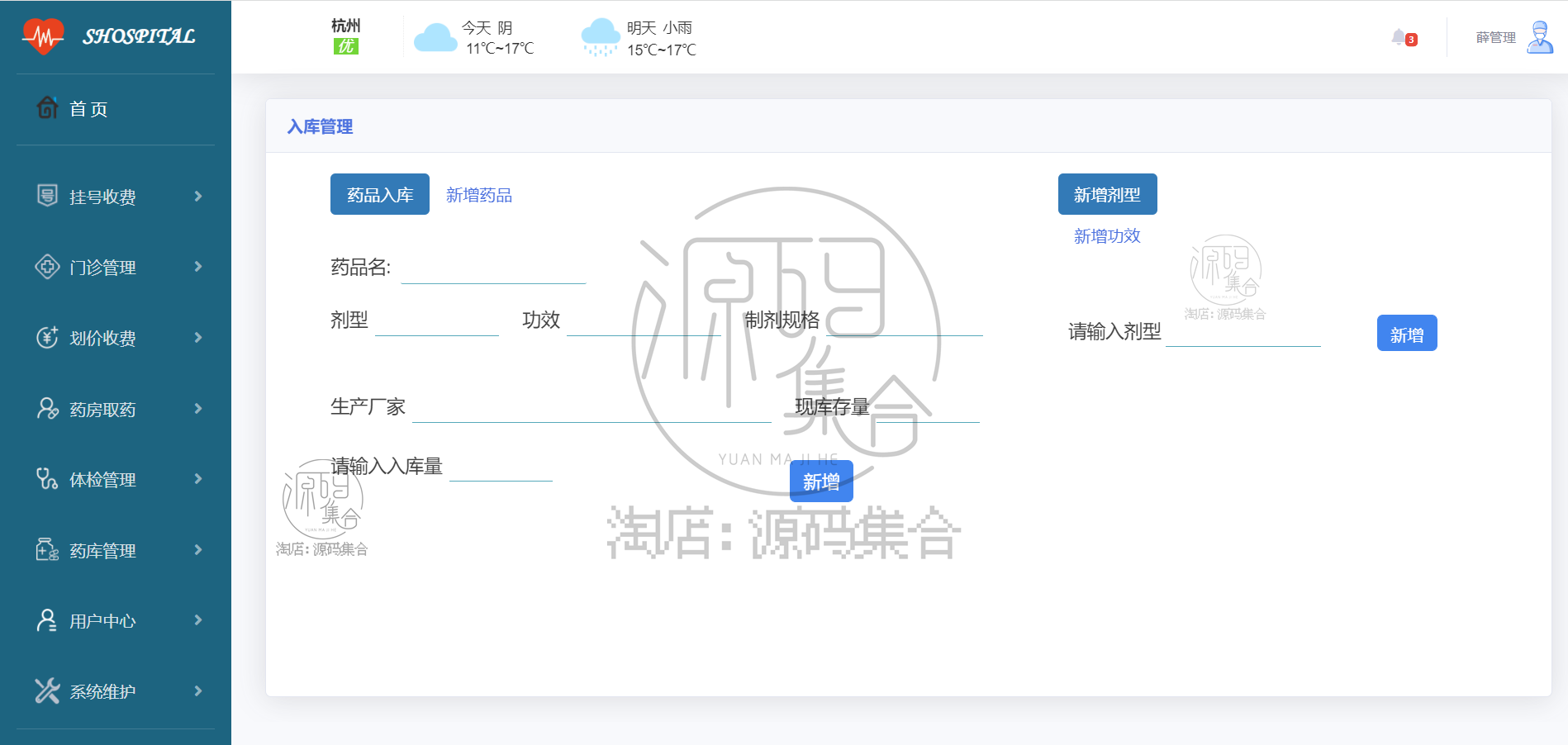Select the 药品入库 tab
1568x745 pixels.
pyautogui.click(x=380, y=194)
